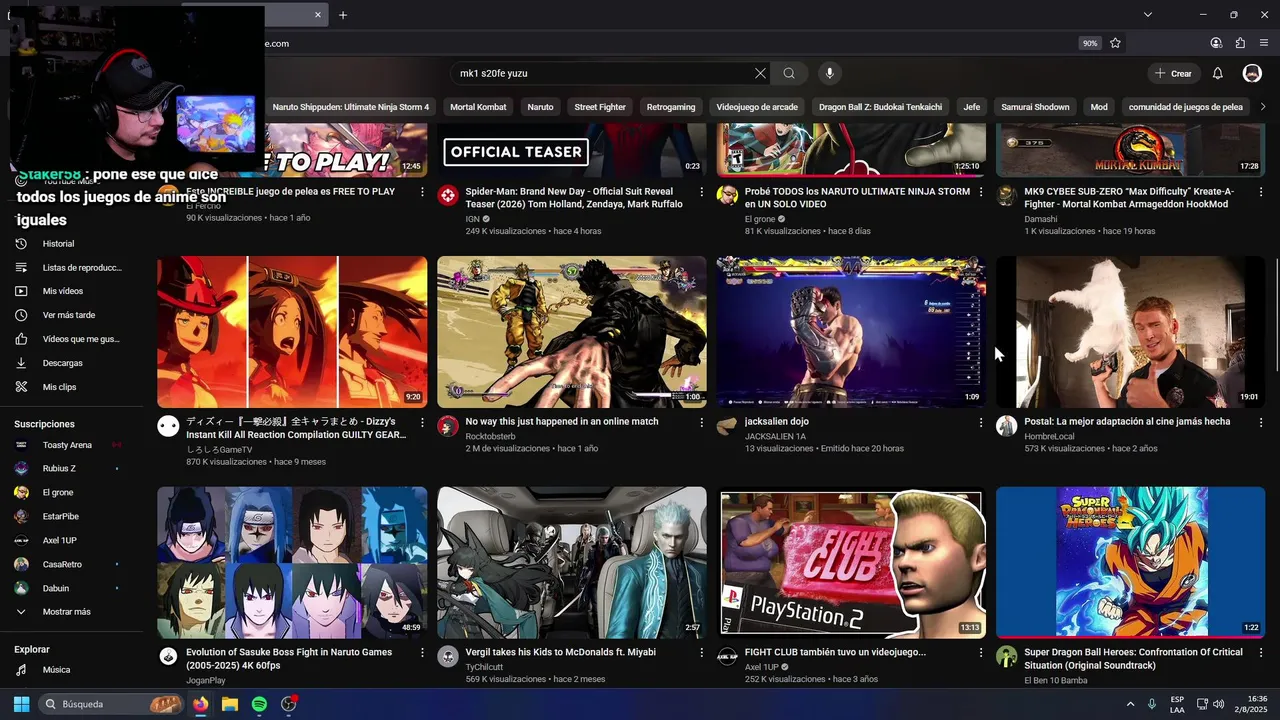This screenshot has width=1280, height=720.
Task: Open options menu for jacksalien dojo
Action: coord(980,422)
